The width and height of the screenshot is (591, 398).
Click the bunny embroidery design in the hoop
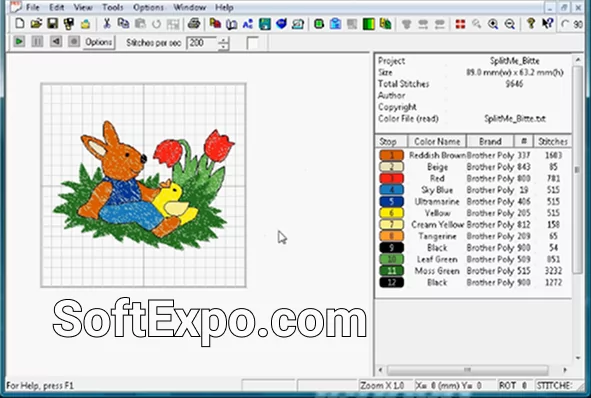144,185
